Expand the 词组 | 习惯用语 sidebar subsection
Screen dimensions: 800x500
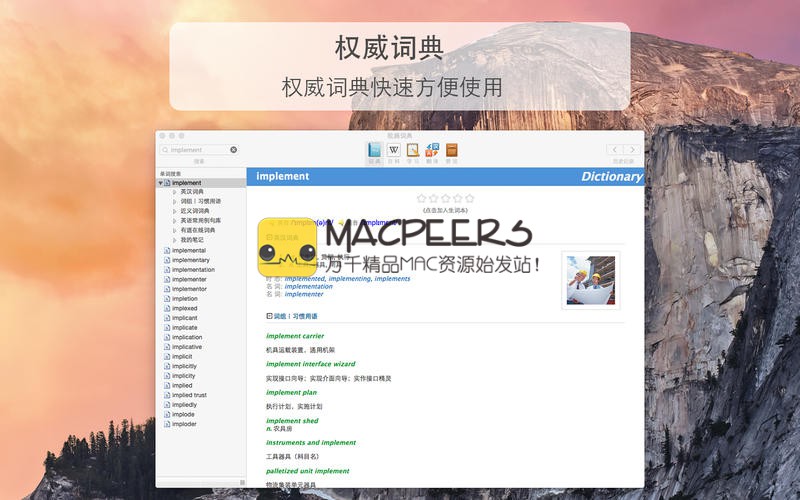[x=174, y=202]
